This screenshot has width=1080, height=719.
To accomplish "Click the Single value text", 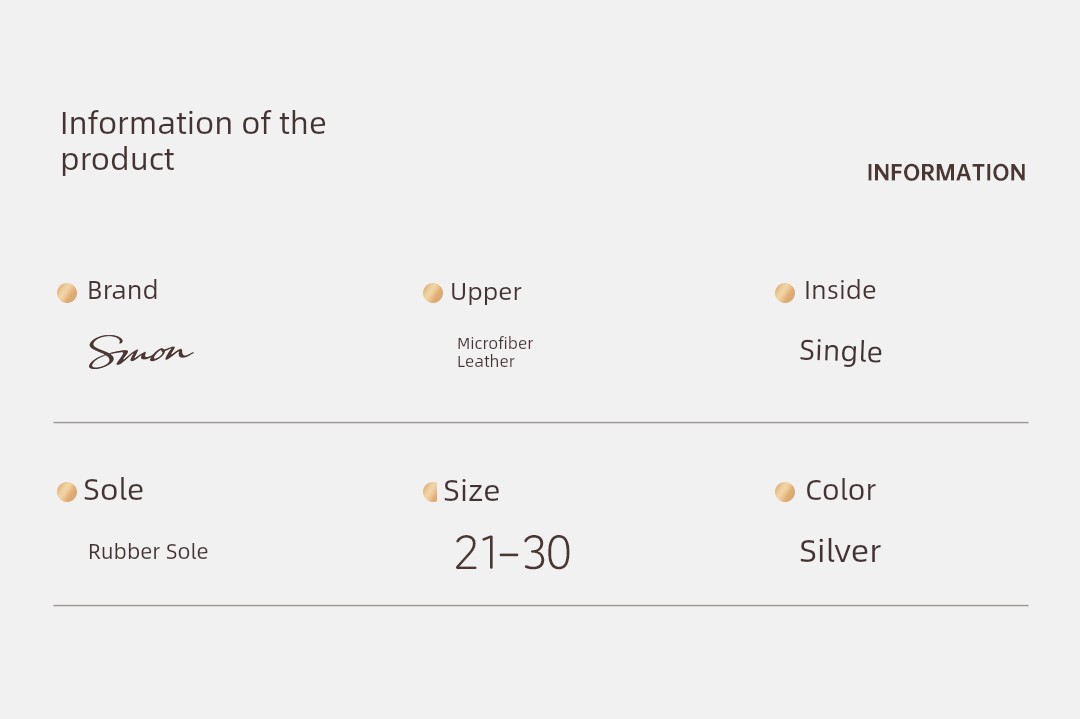I will click(840, 352).
